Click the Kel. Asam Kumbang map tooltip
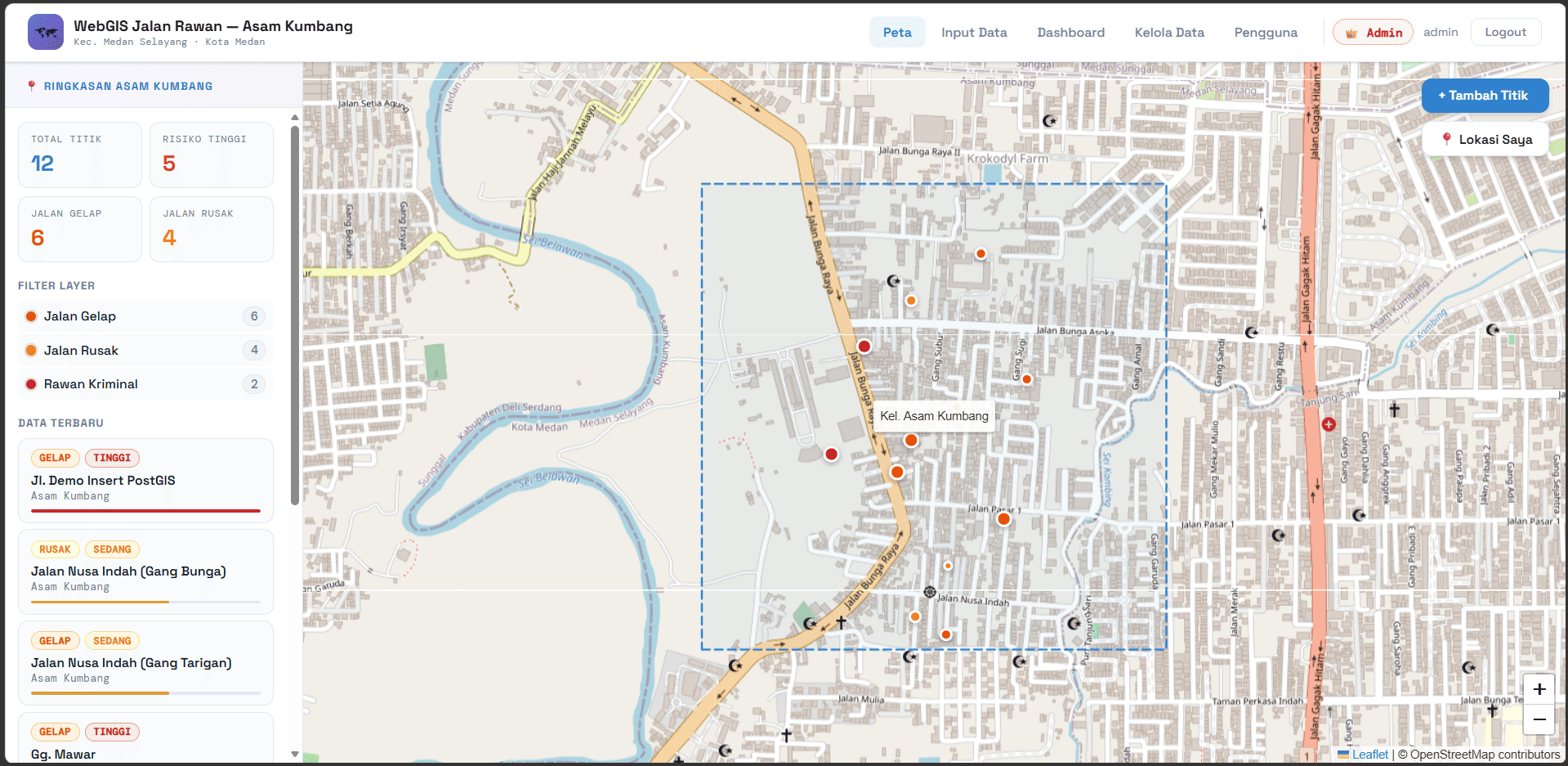The height and width of the screenshot is (766, 1568). click(x=934, y=416)
